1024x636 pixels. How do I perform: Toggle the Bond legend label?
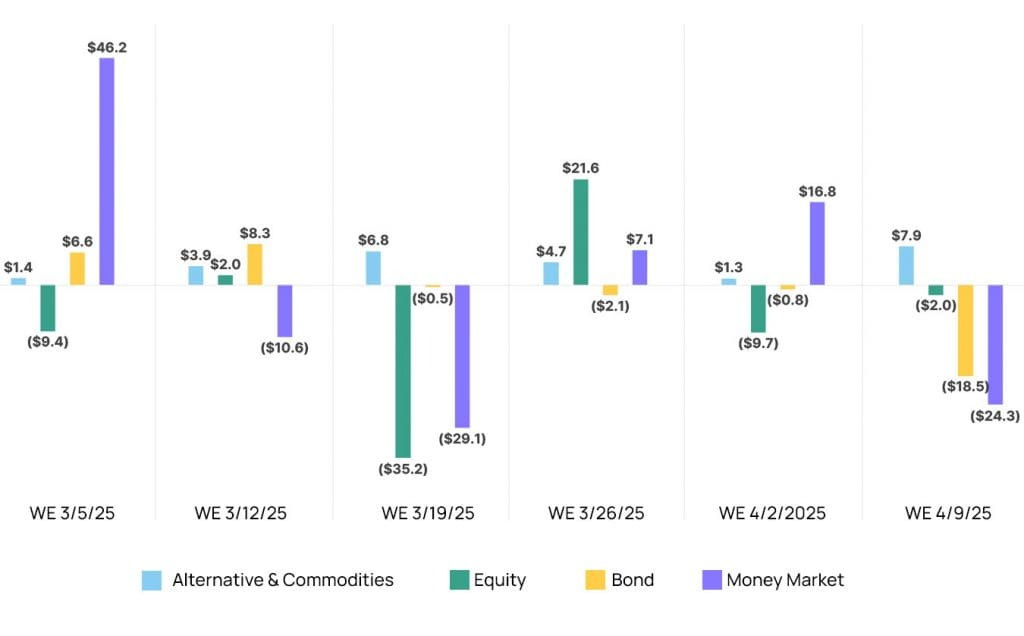point(632,580)
